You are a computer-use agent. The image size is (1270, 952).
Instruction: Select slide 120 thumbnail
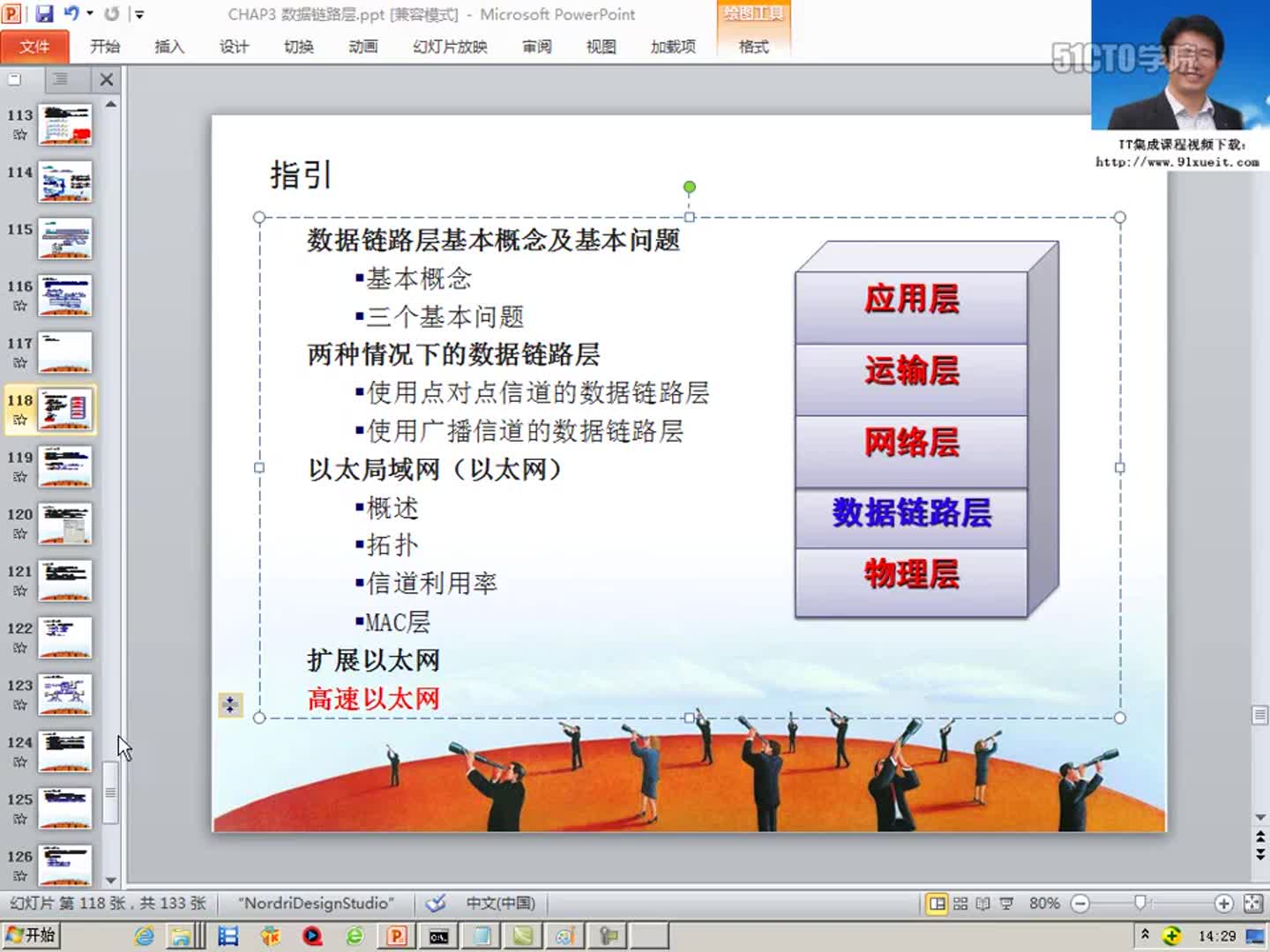[x=65, y=524]
